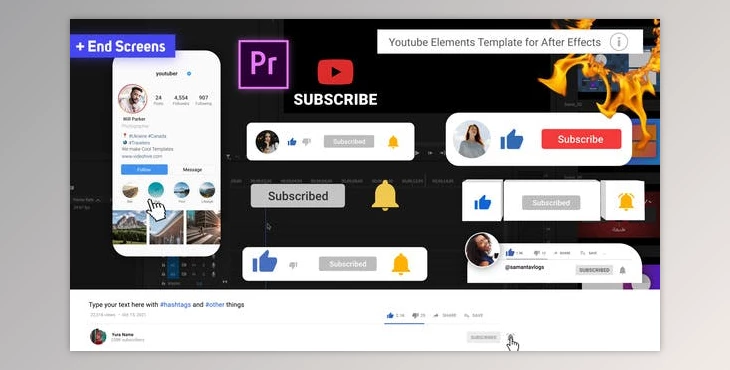Click the Message button on the phone profile
Image resolution: width=730 pixels, height=370 pixels.
click(192, 169)
